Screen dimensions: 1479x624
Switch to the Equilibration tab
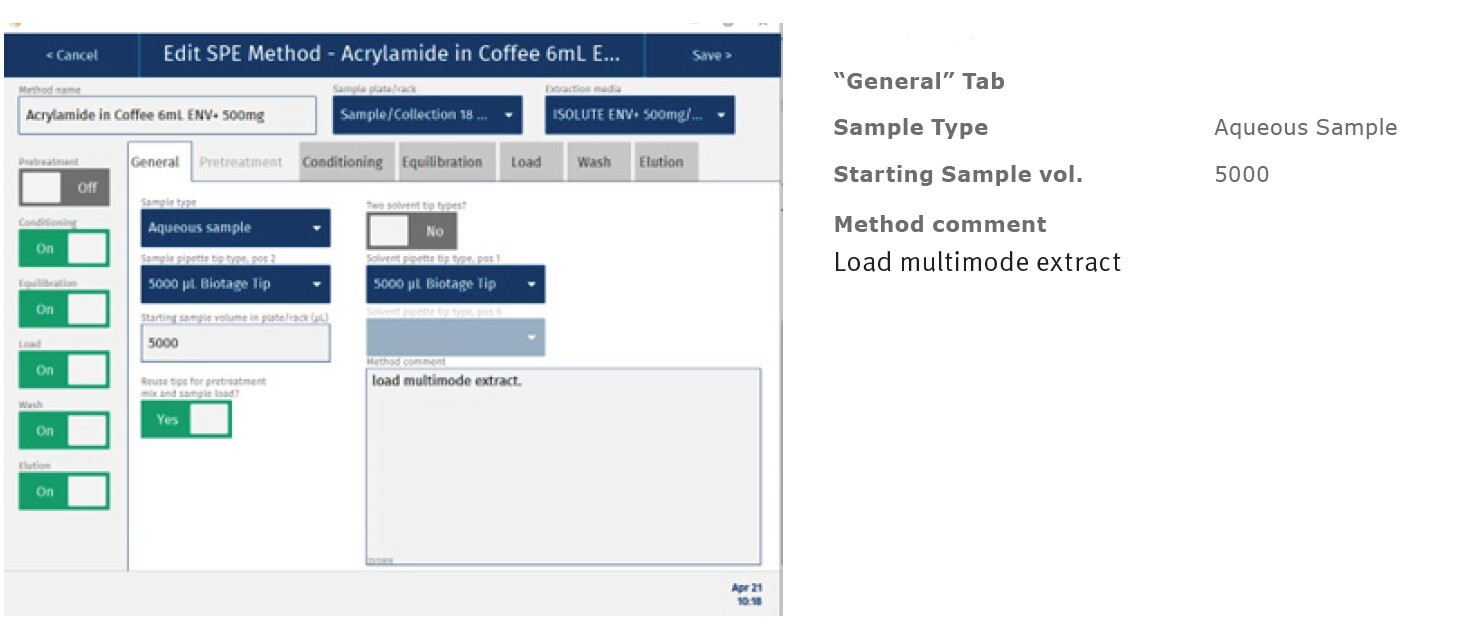click(x=442, y=162)
